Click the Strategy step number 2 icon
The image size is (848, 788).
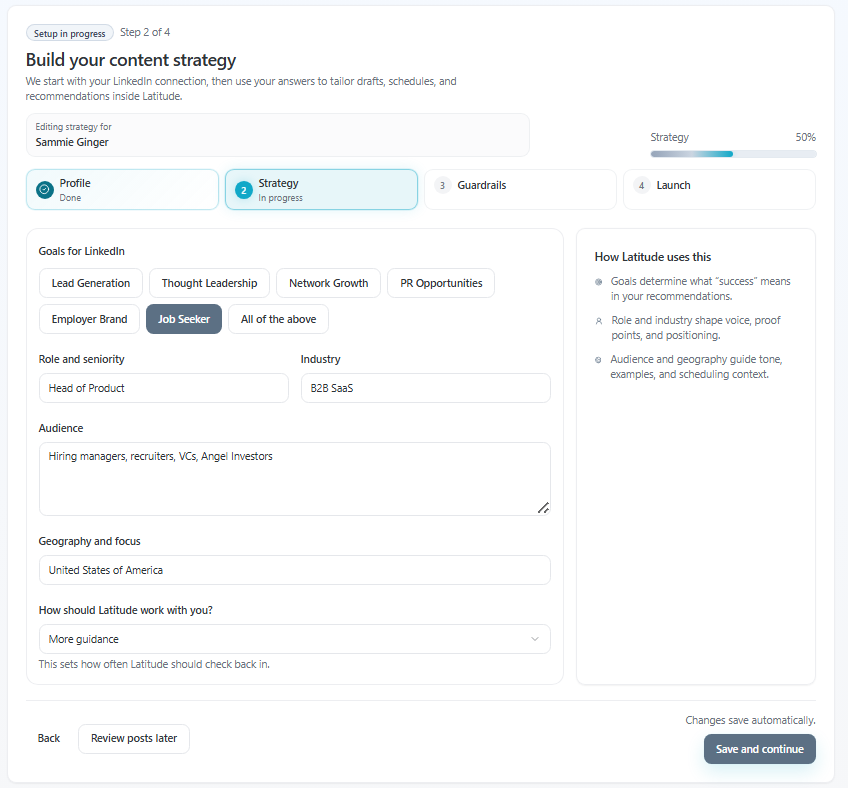pyautogui.click(x=243, y=190)
